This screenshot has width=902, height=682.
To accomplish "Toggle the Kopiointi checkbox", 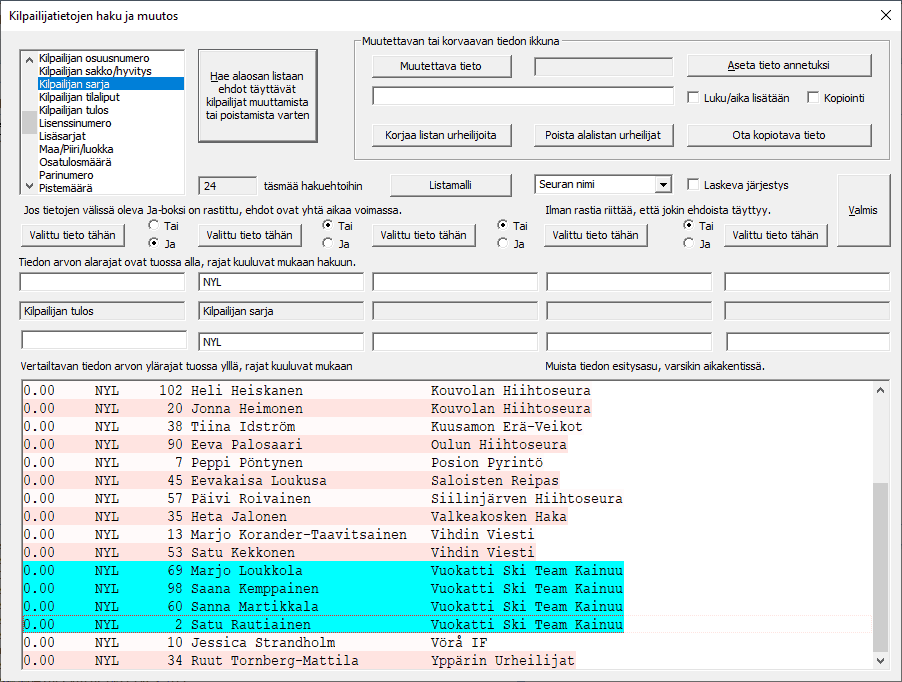I will click(x=813, y=98).
